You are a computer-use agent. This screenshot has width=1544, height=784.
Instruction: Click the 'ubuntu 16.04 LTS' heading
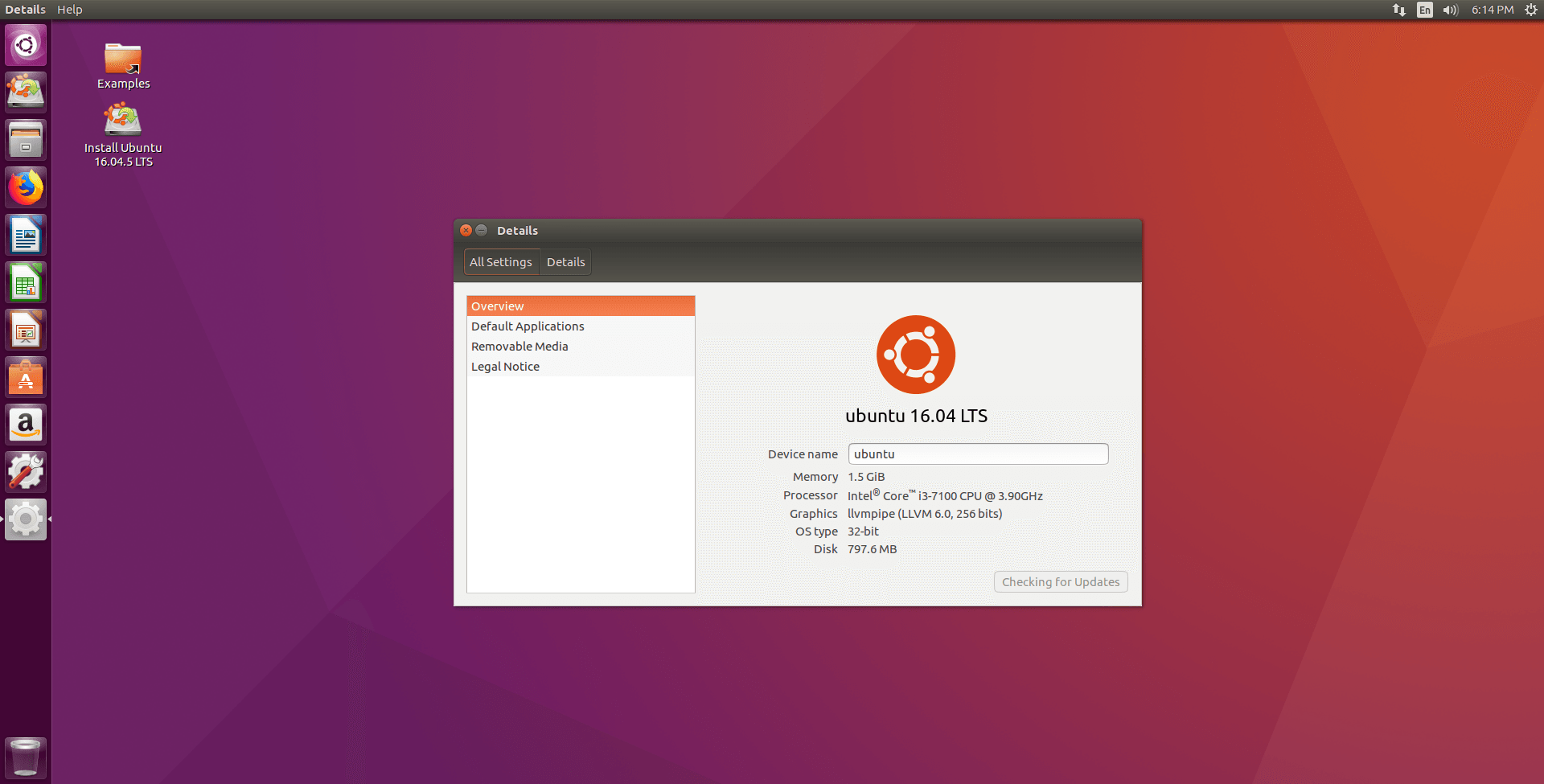(916, 416)
